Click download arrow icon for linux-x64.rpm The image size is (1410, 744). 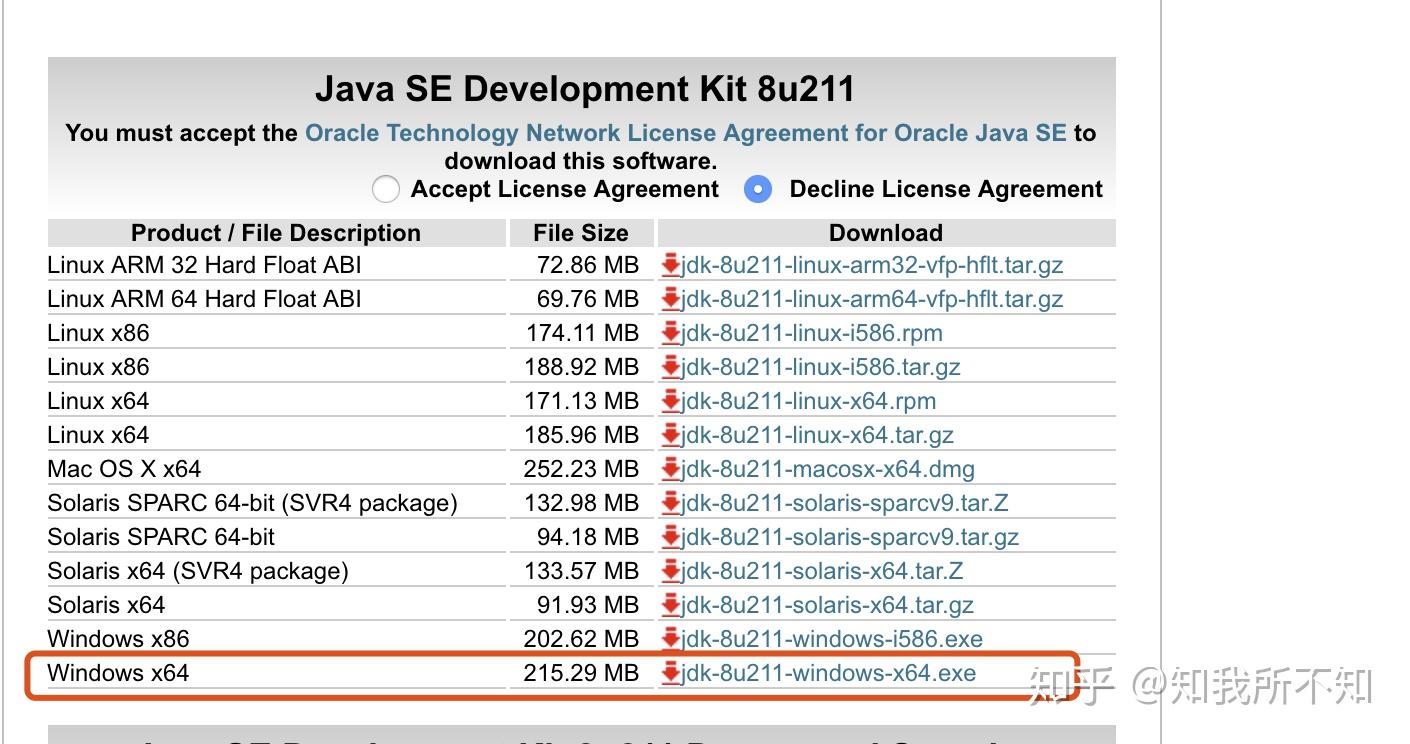coord(670,401)
